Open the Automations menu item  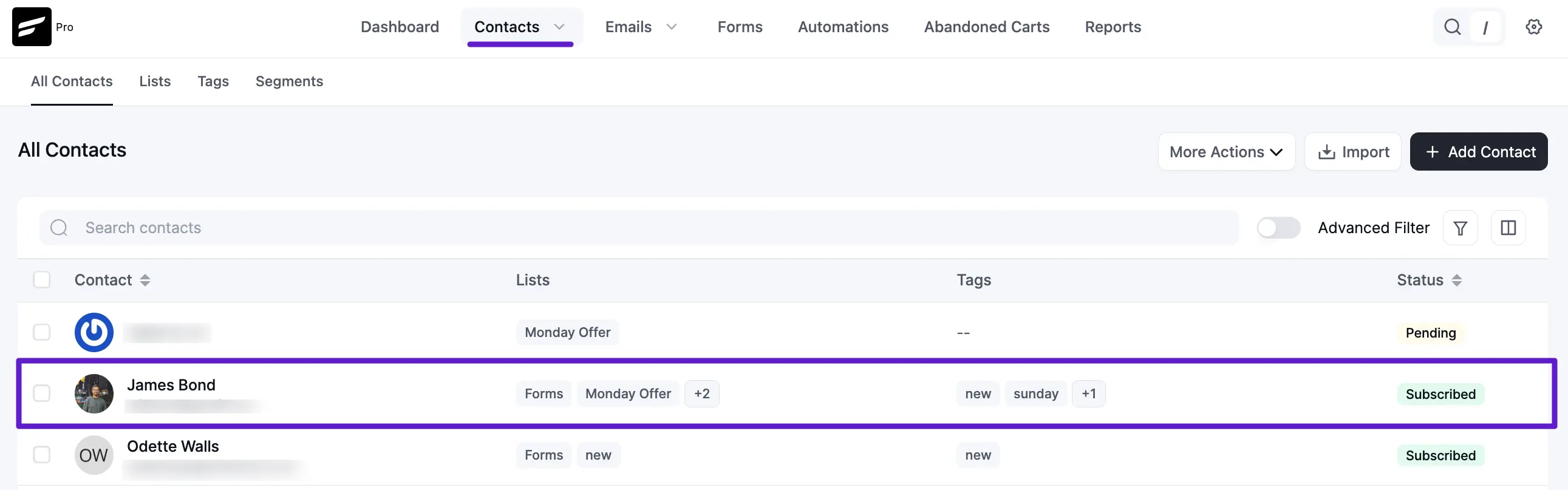843,27
